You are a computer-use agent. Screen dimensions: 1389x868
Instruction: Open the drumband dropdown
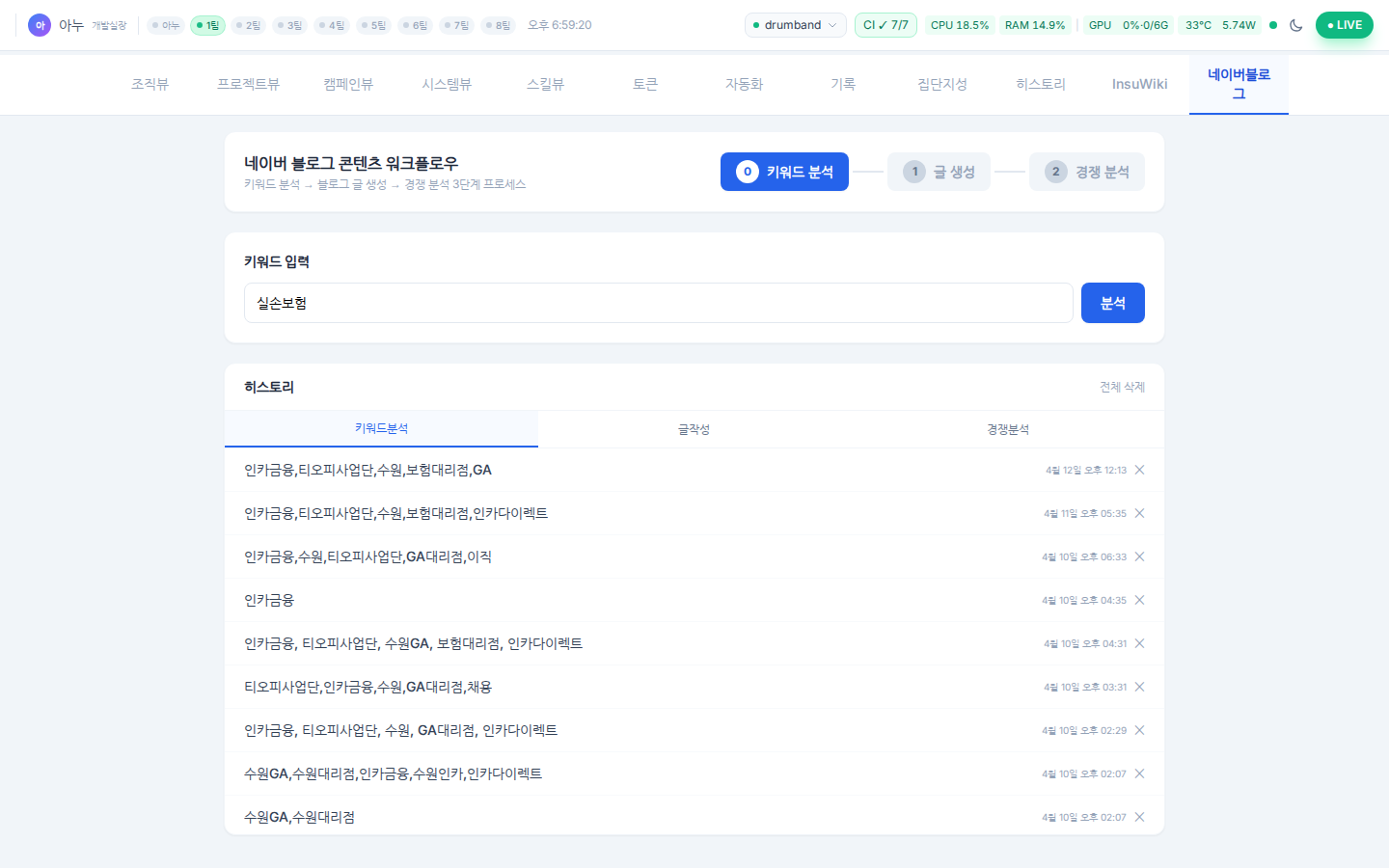795,25
